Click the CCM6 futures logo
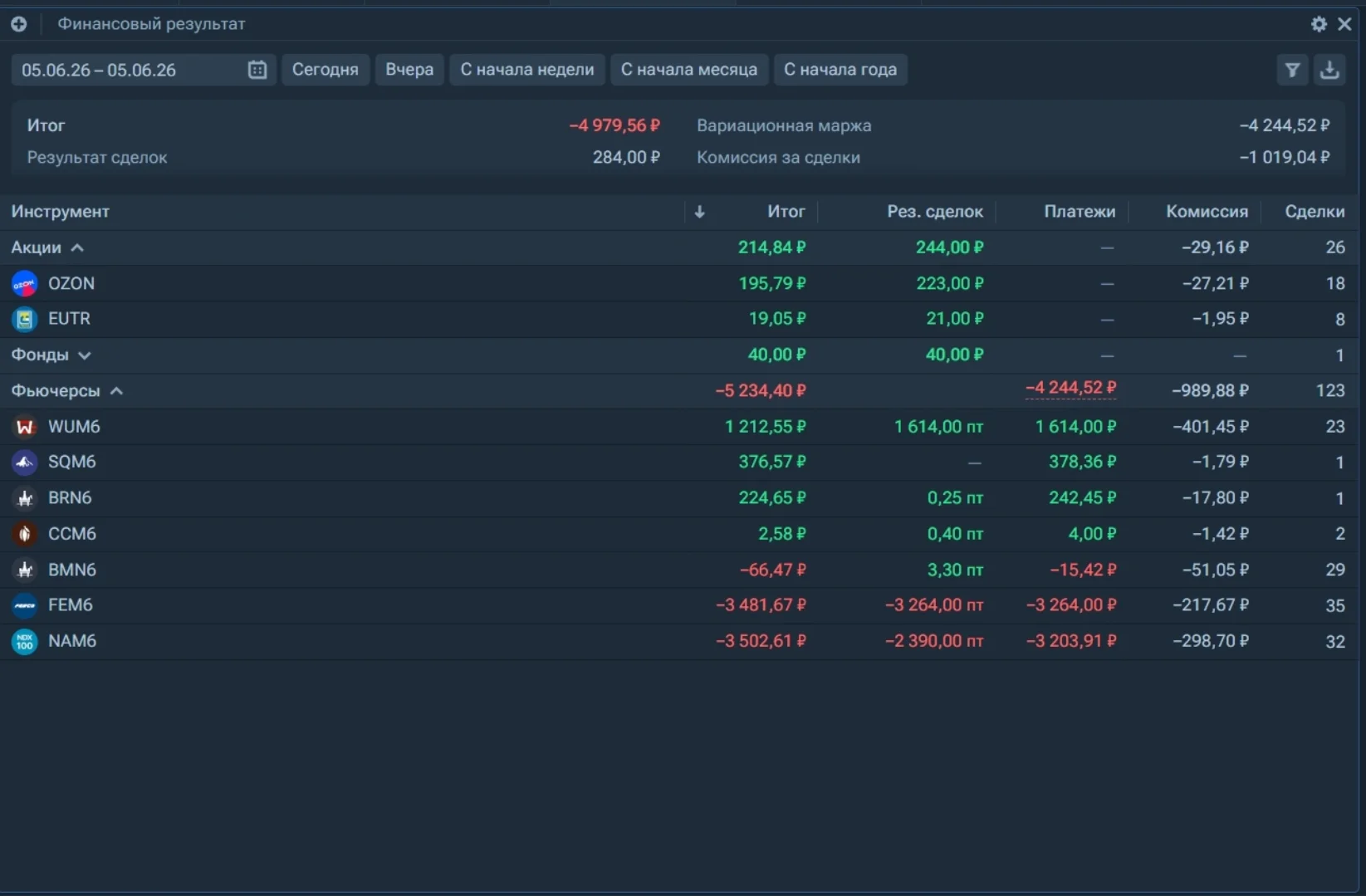 click(x=25, y=534)
